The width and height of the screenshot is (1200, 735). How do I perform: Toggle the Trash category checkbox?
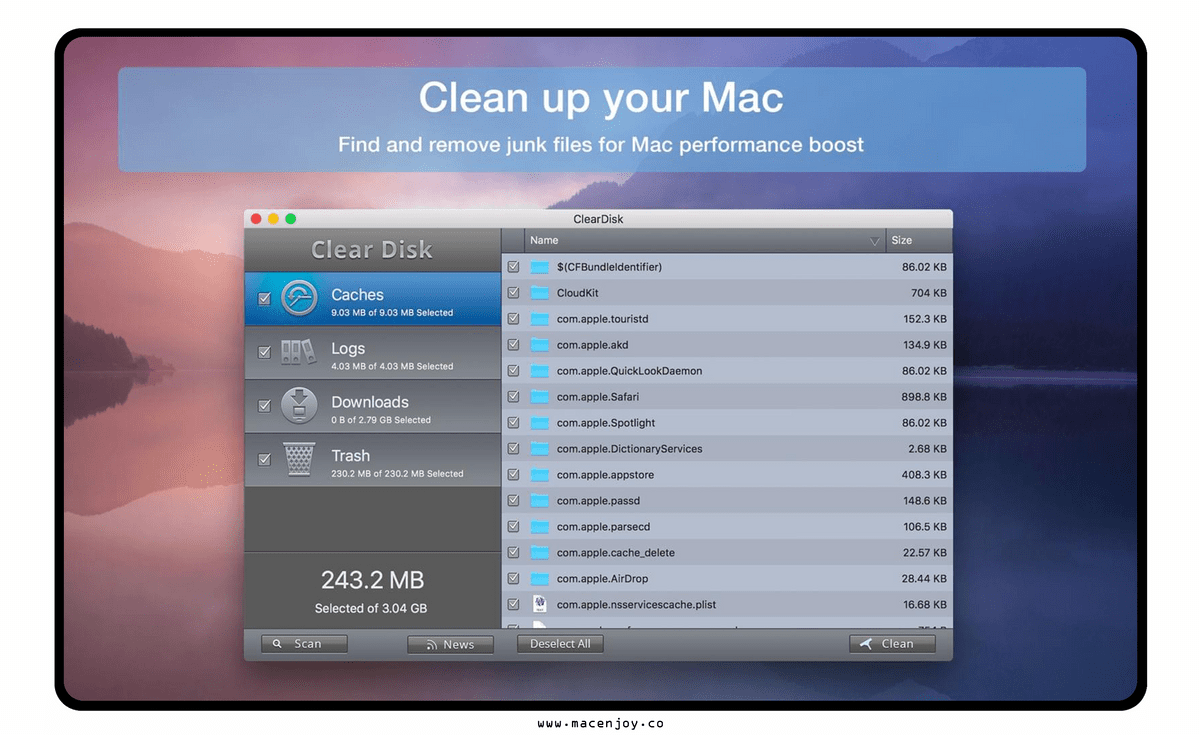point(264,460)
